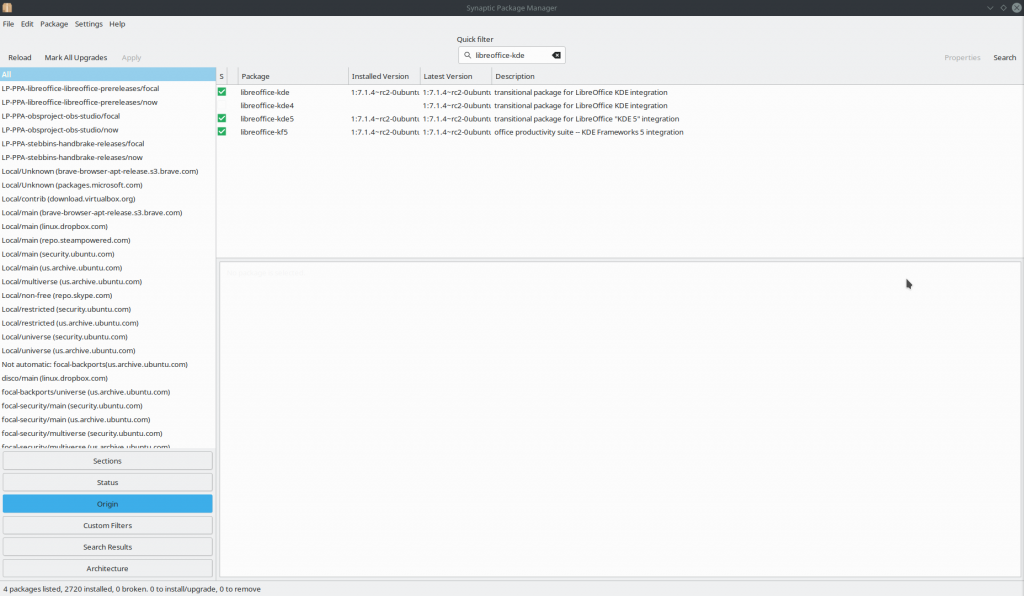Toggle the status checkbox for libreoffice-kf5
Viewport: 1024px width, 596px height.
click(x=222, y=132)
